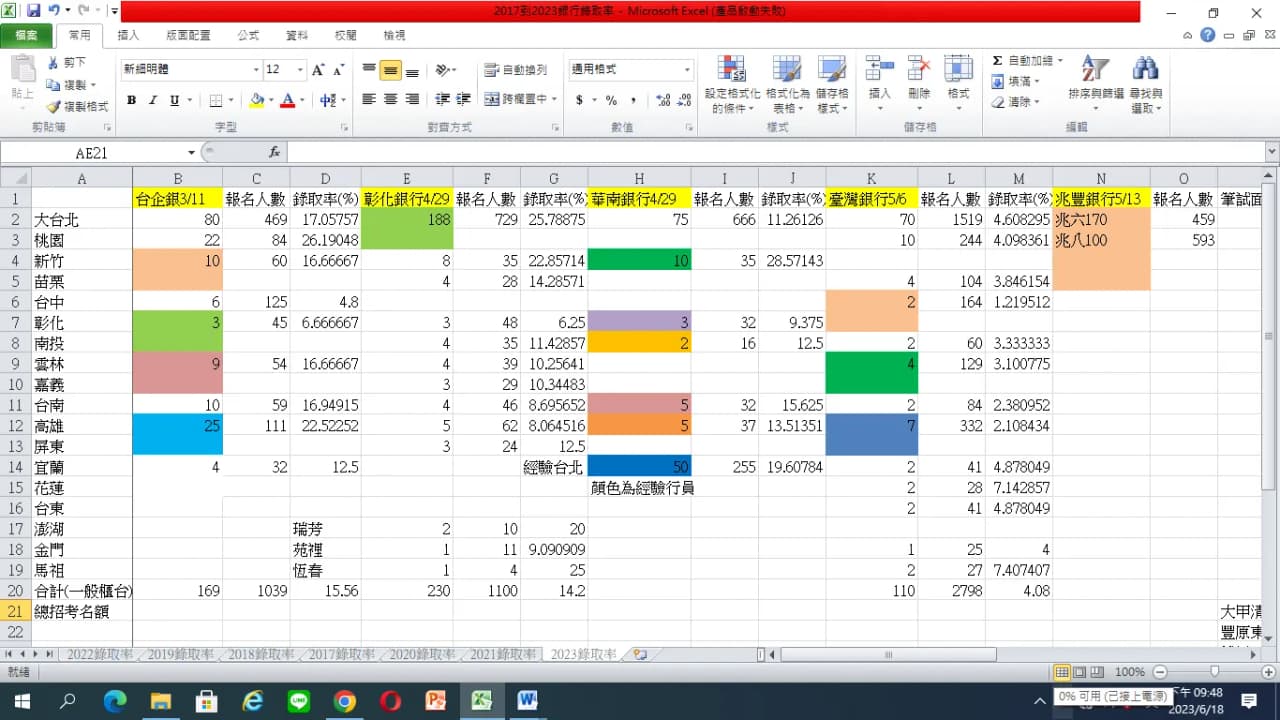Apply percent number style

[x=610, y=100]
